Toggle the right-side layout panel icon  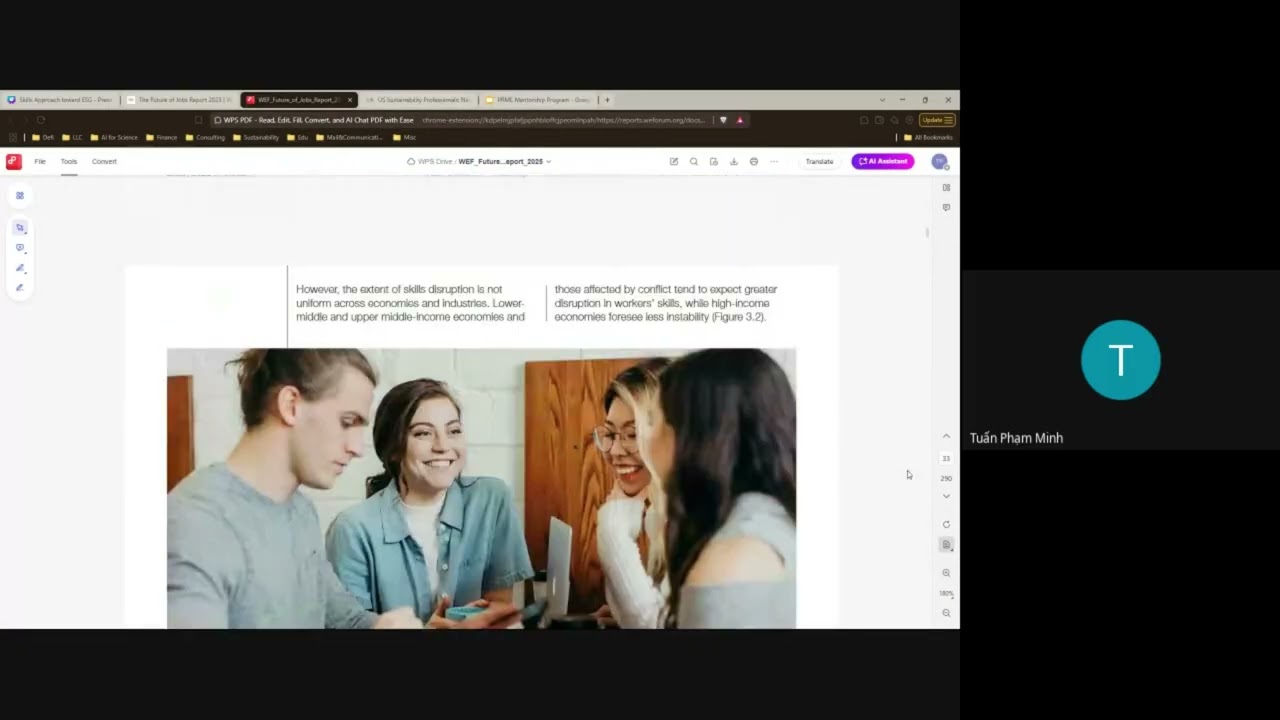point(946,187)
